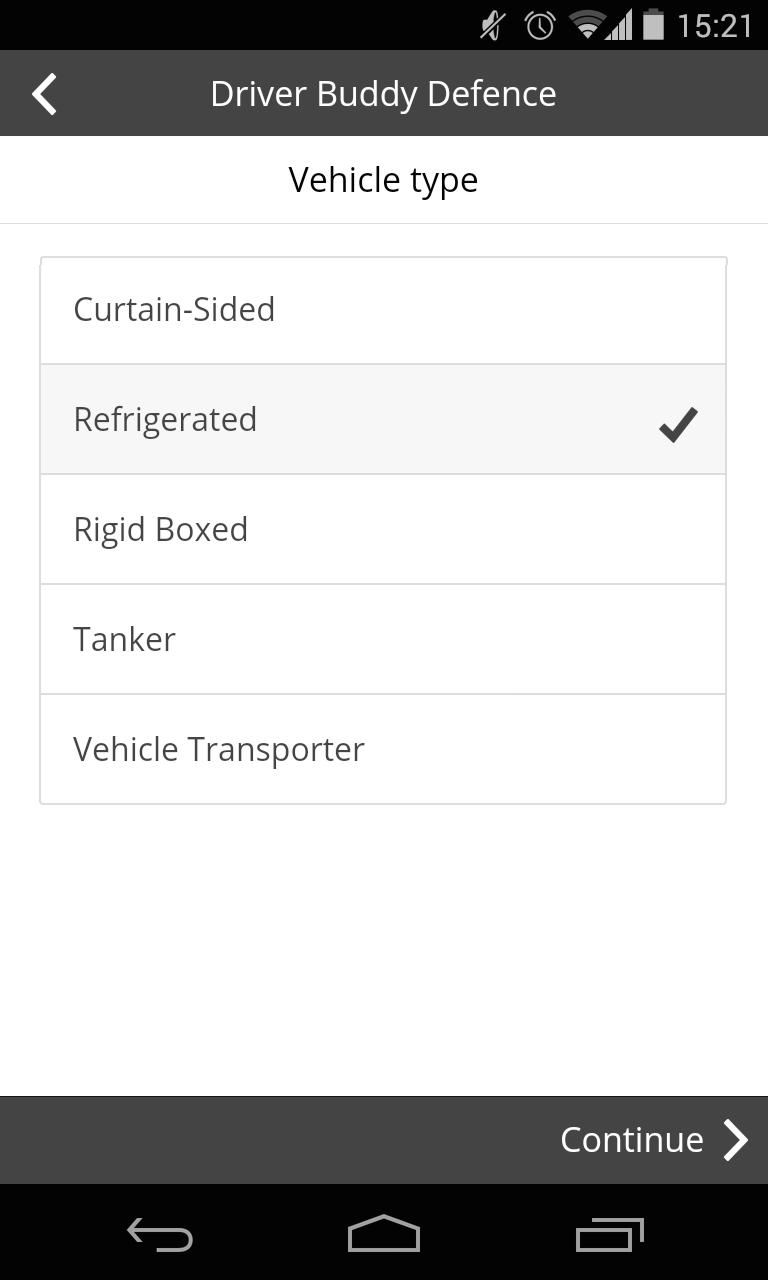Viewport: 768px width, 1280px height.
Task: Select the Tanker vehicle type
Action: coord(383,639)
